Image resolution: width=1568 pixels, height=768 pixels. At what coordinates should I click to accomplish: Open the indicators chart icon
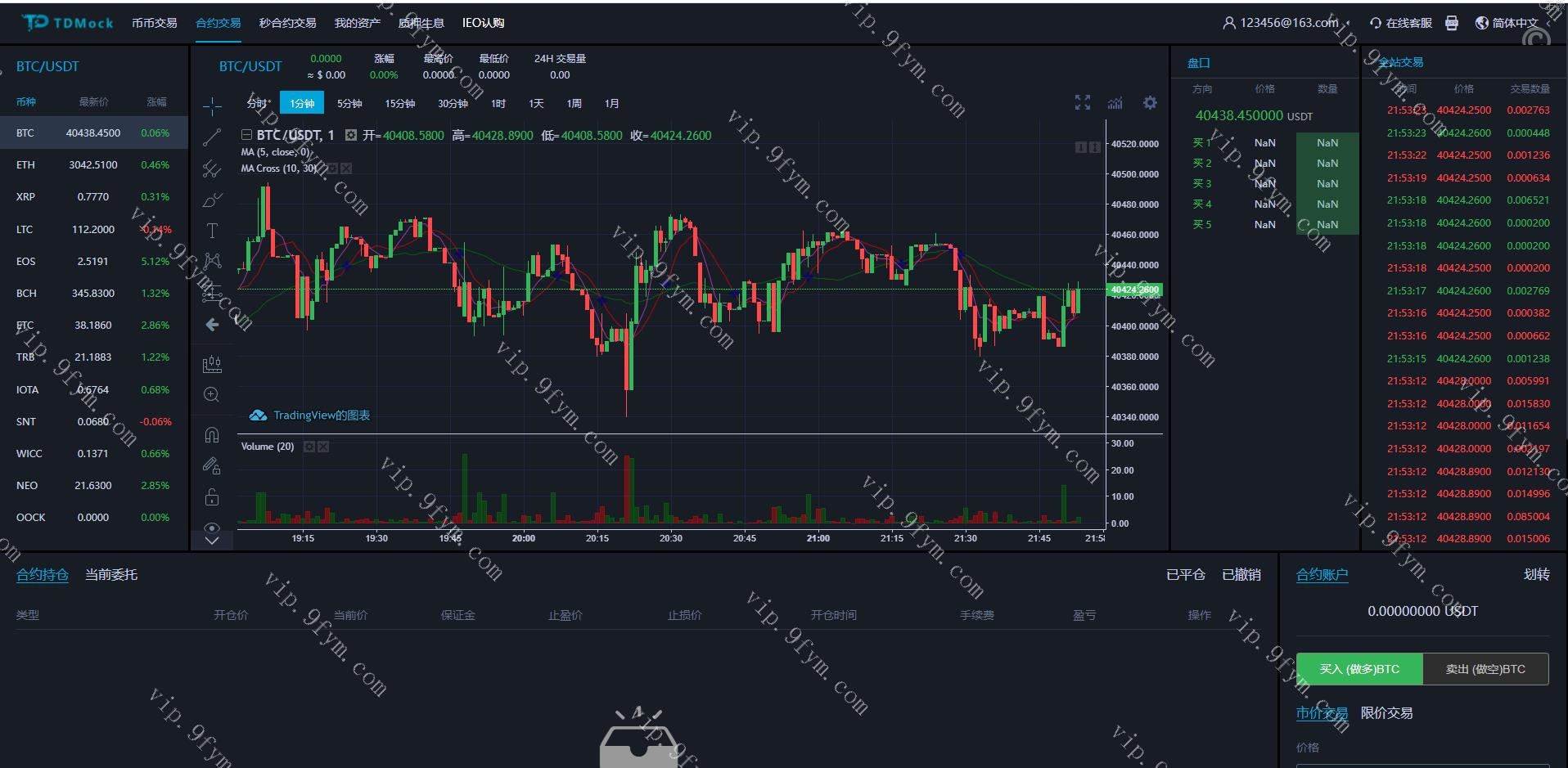point(1115,103)
